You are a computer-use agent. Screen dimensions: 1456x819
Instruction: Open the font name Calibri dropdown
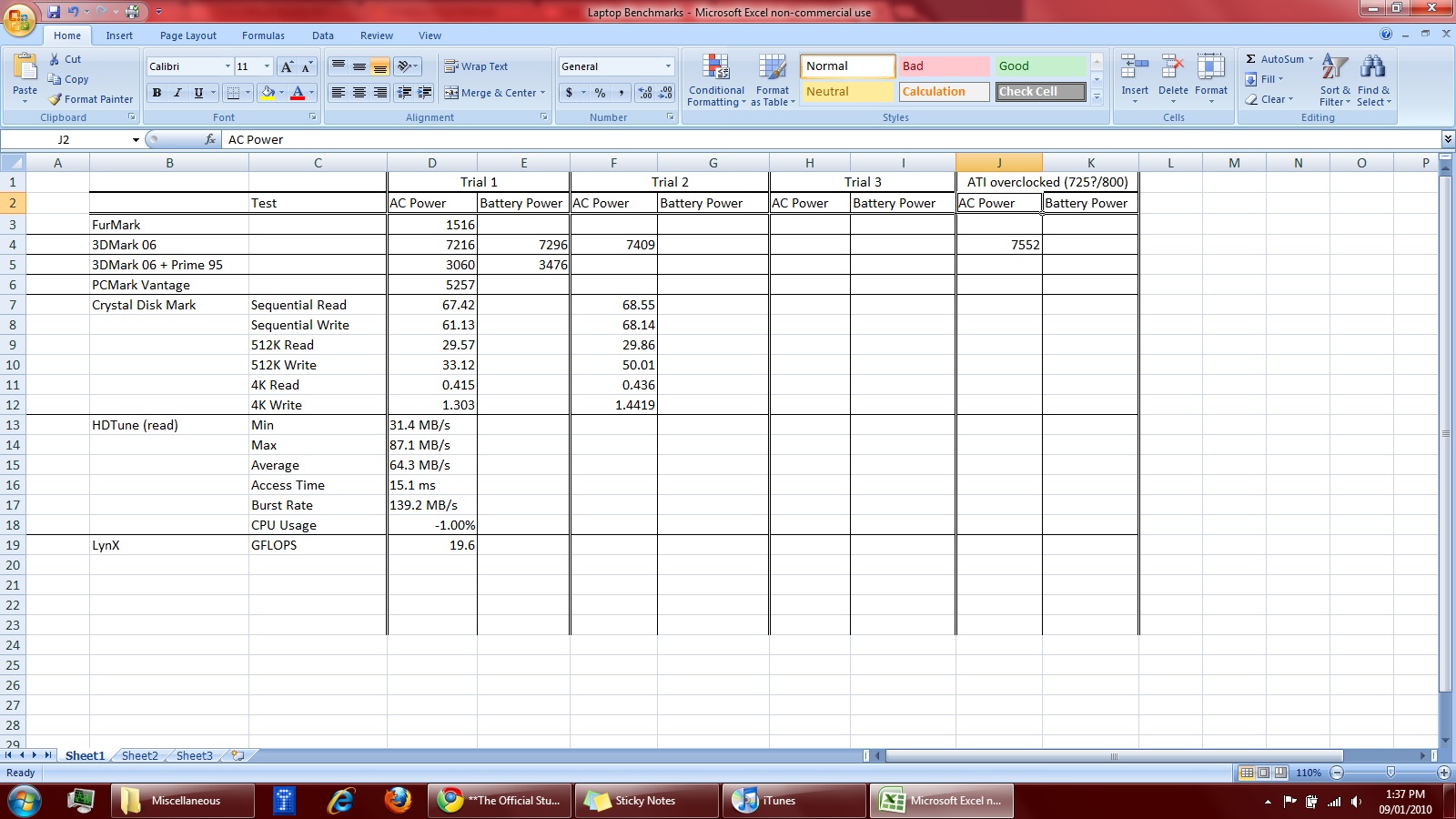(x=227, y=66)
